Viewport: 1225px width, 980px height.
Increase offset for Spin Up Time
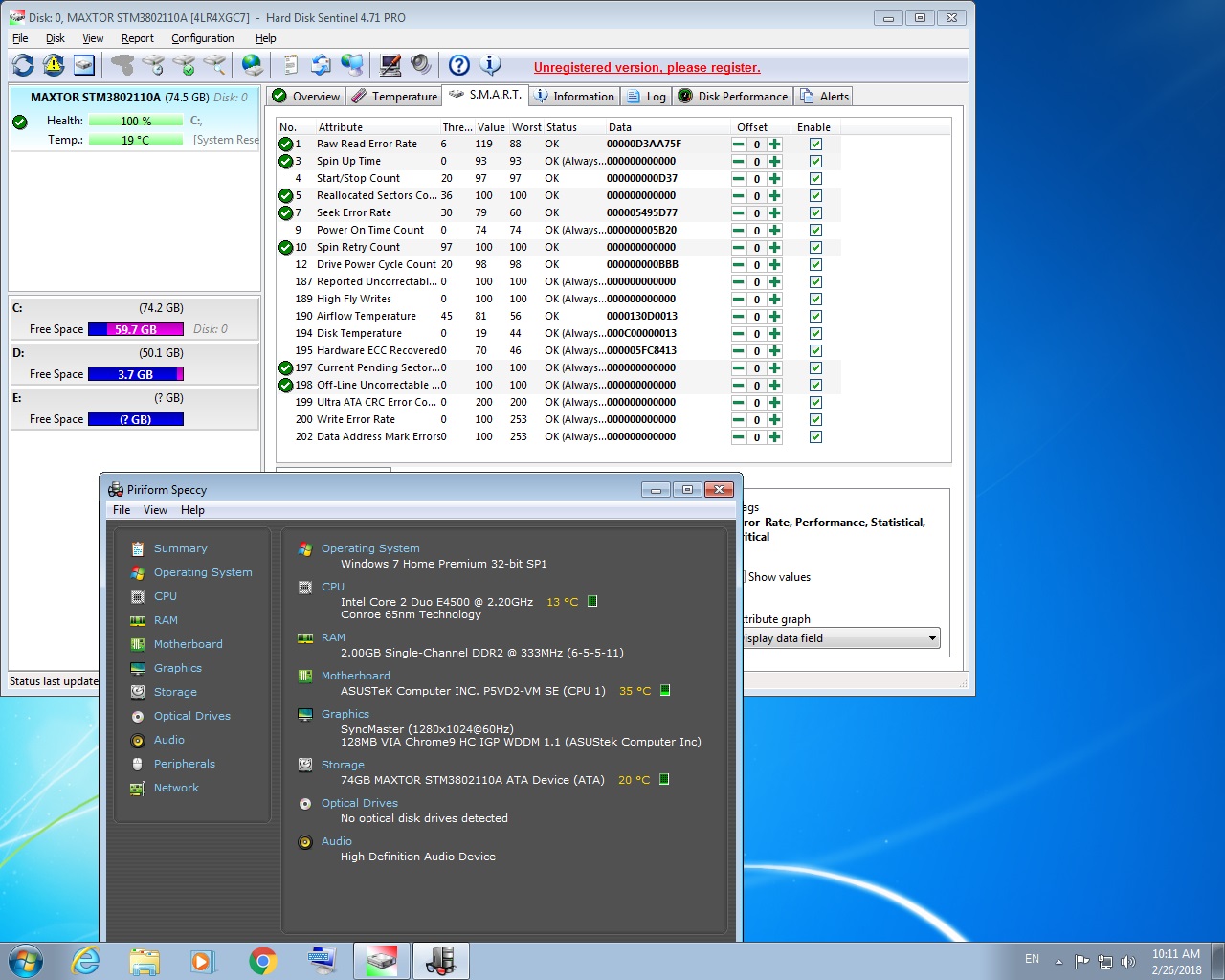(775, 162)
